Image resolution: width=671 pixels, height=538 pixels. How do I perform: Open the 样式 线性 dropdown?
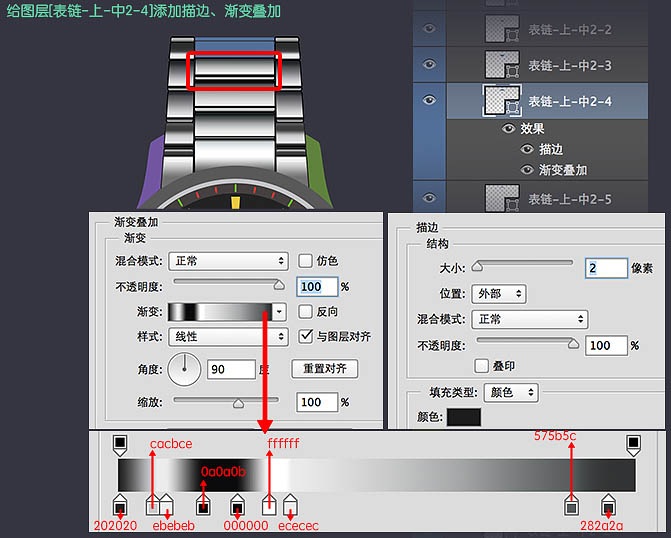click(x=229, y=336)
